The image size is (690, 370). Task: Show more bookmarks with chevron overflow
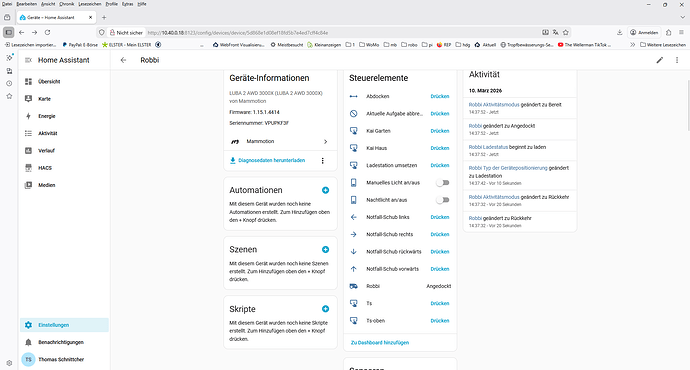coord(632,45)
